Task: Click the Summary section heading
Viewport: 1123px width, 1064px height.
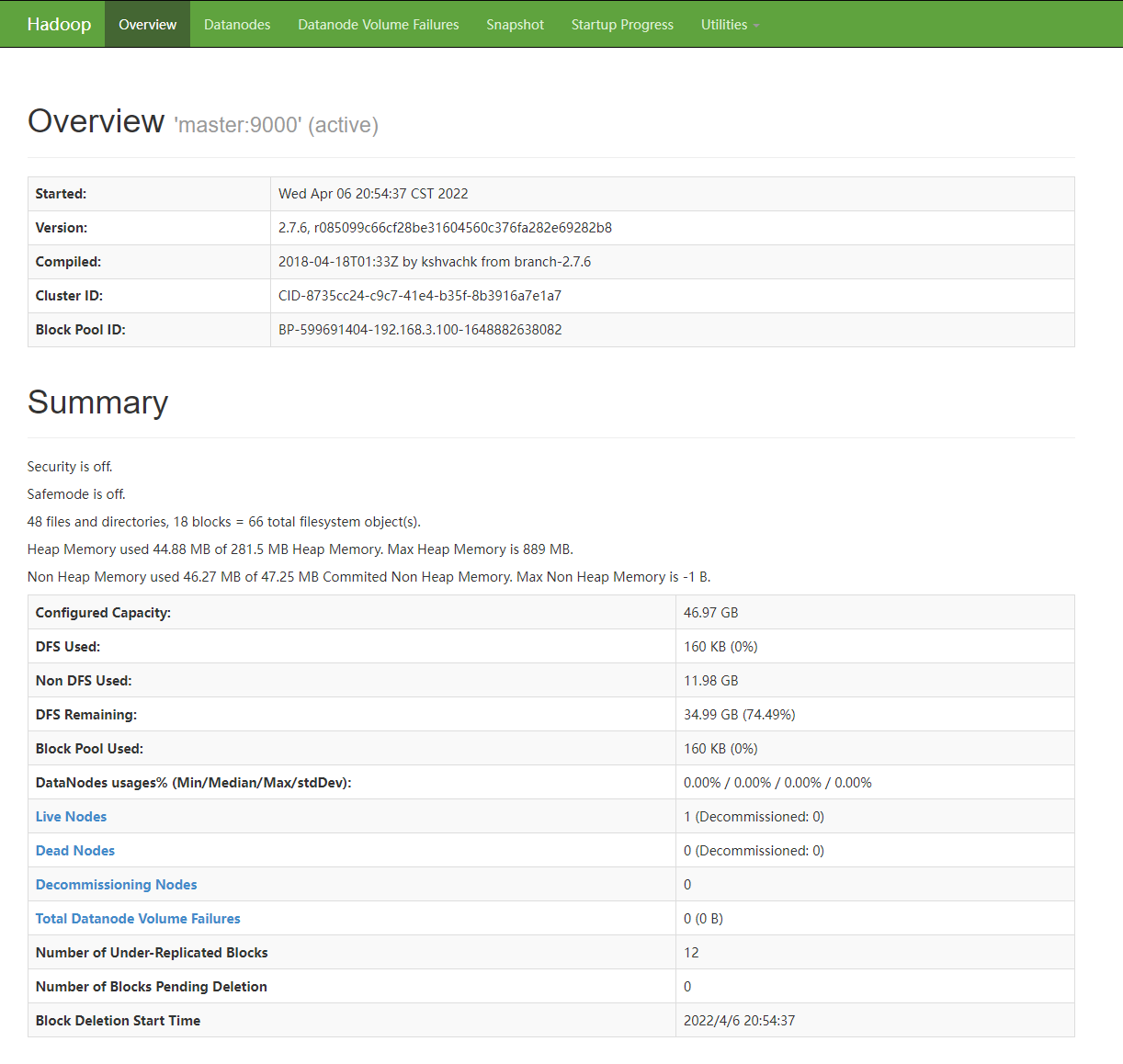Action: pyautogui.click(x=97, y=402)
